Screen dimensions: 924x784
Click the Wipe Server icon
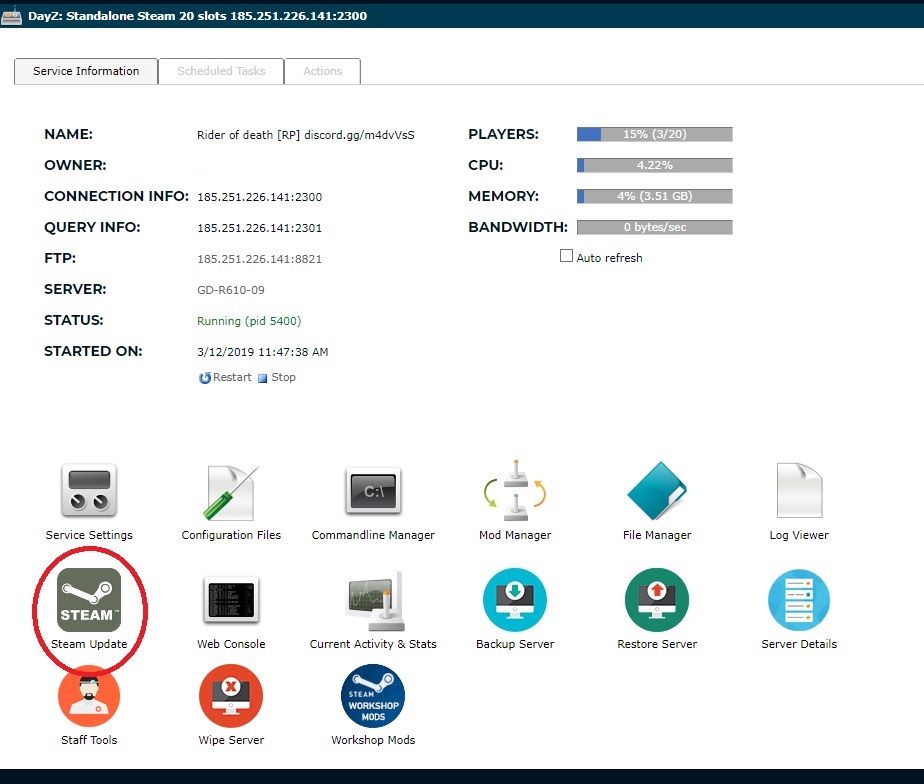point(231,696)
